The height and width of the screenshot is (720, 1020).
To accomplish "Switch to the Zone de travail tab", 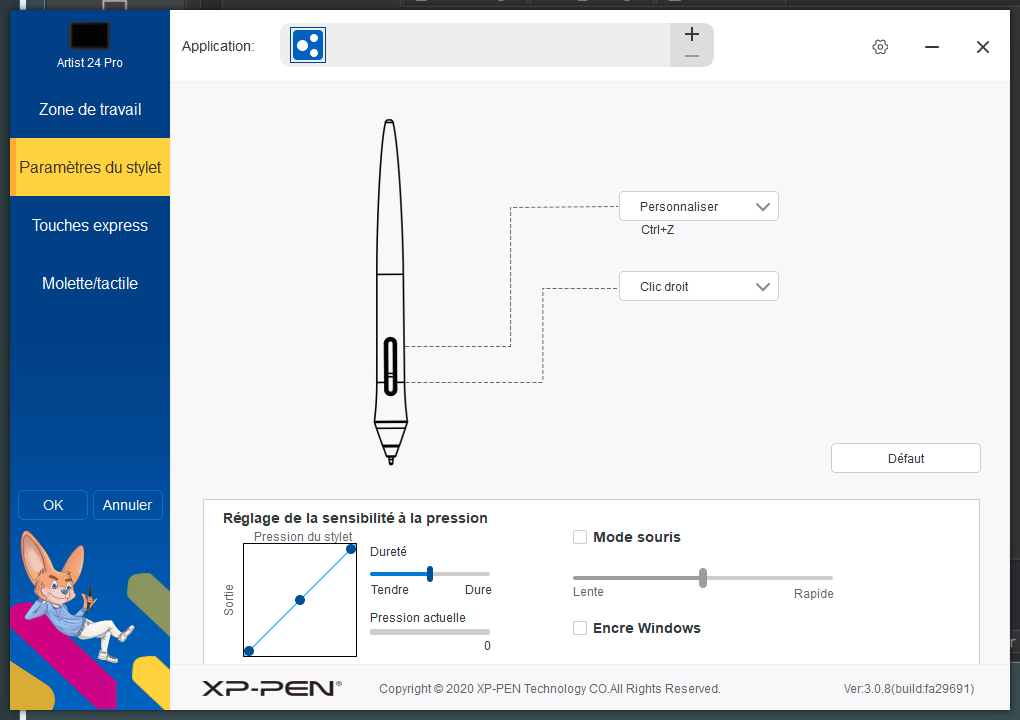I will [x=90, y=110].
